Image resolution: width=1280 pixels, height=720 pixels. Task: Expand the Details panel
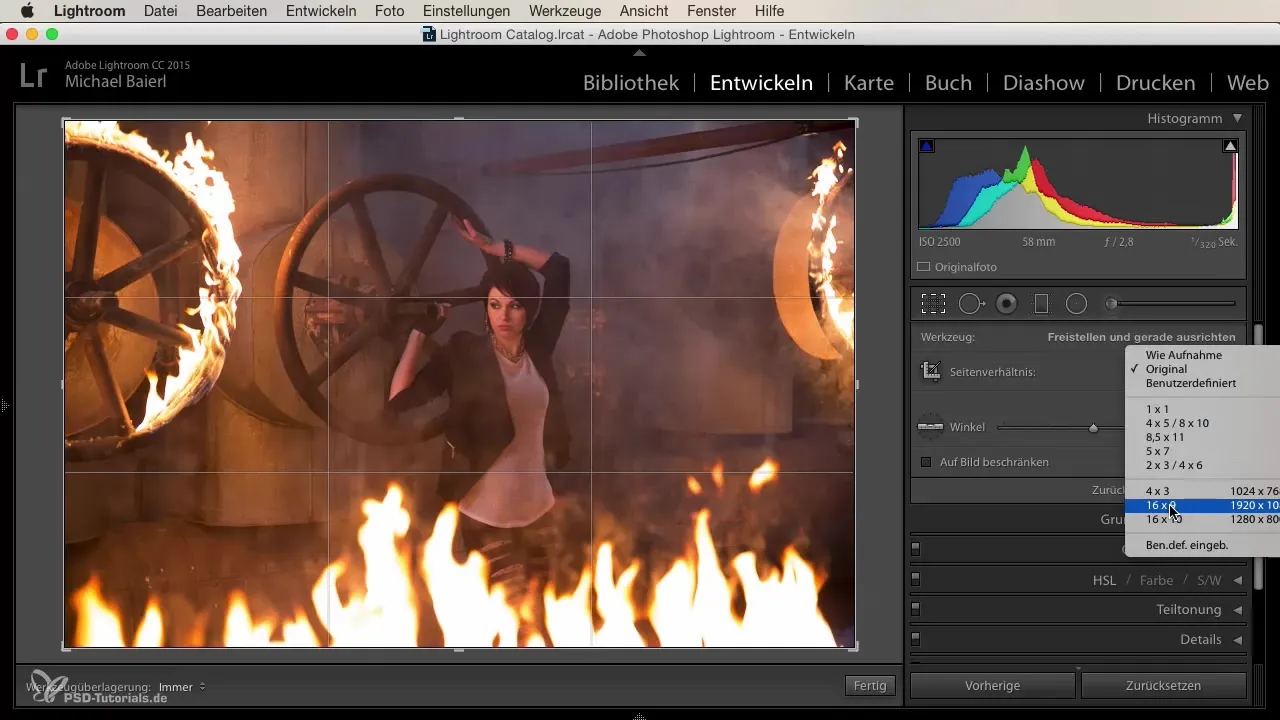click(x=1238, y=639)
